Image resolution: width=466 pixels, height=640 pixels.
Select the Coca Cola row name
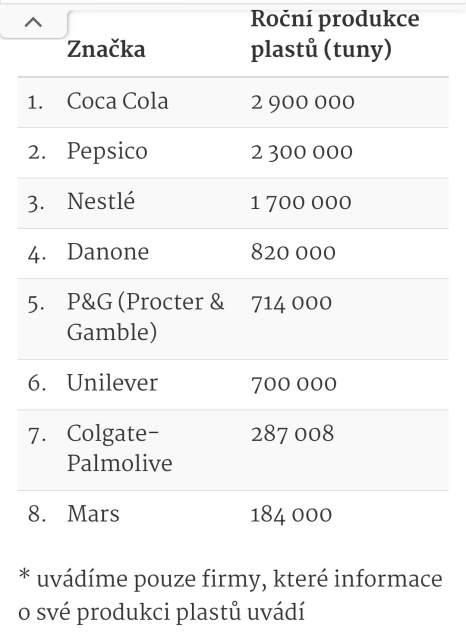118,101
